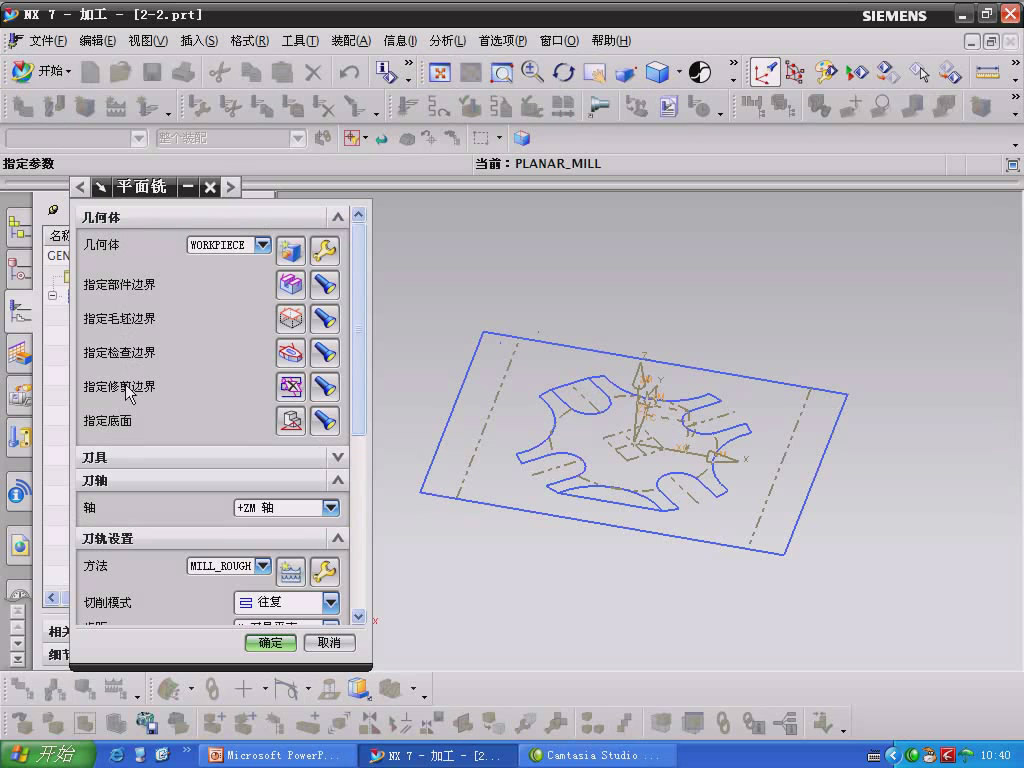Open the 几何体 WORKPIECE dropdown
This screenshot has height=768, width=1024.
pos(263,245)
